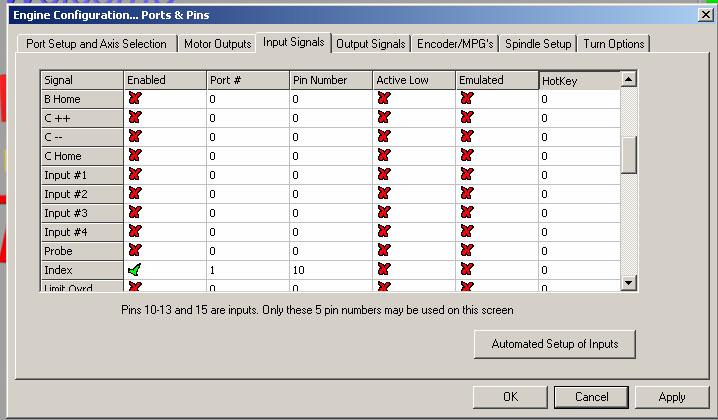Disable the green Index enabled checkmark
This screenshot has width=718, height=420.
[x=135, y=270]
